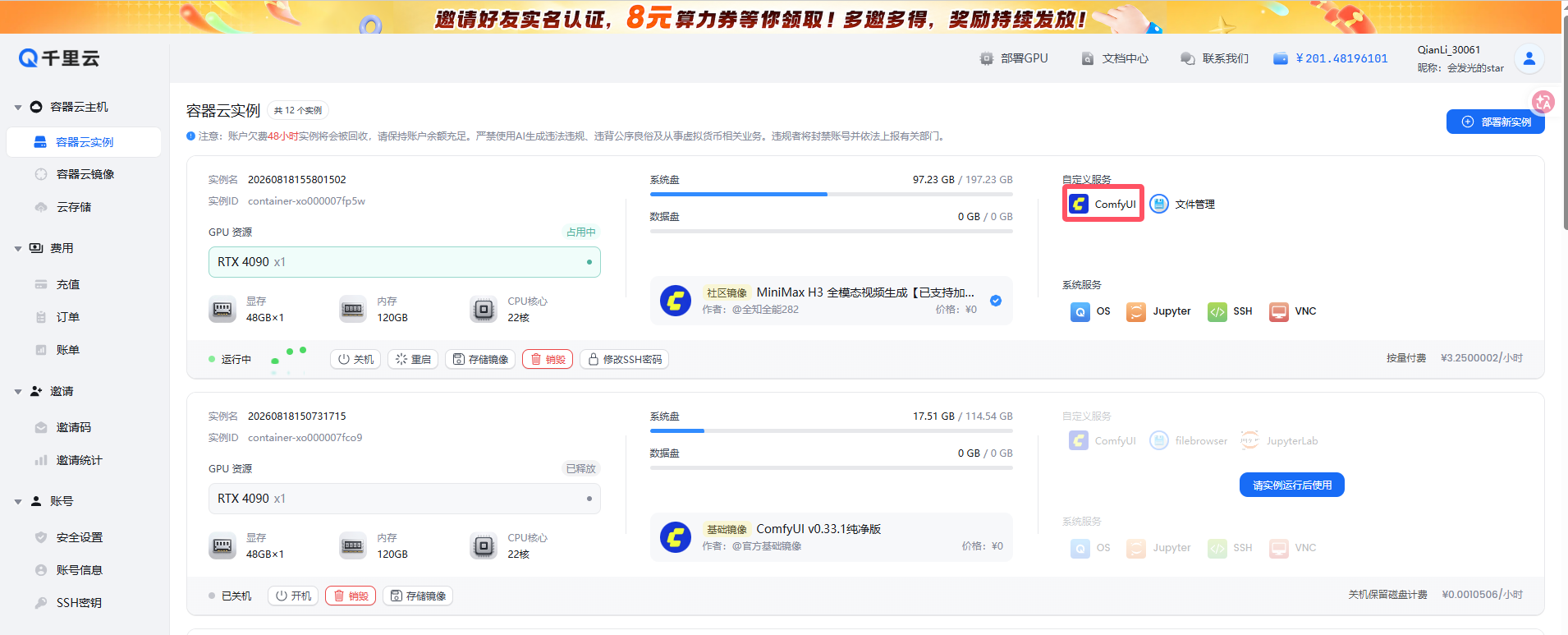Destroy the running instance via 销毁

coord(548,359)
